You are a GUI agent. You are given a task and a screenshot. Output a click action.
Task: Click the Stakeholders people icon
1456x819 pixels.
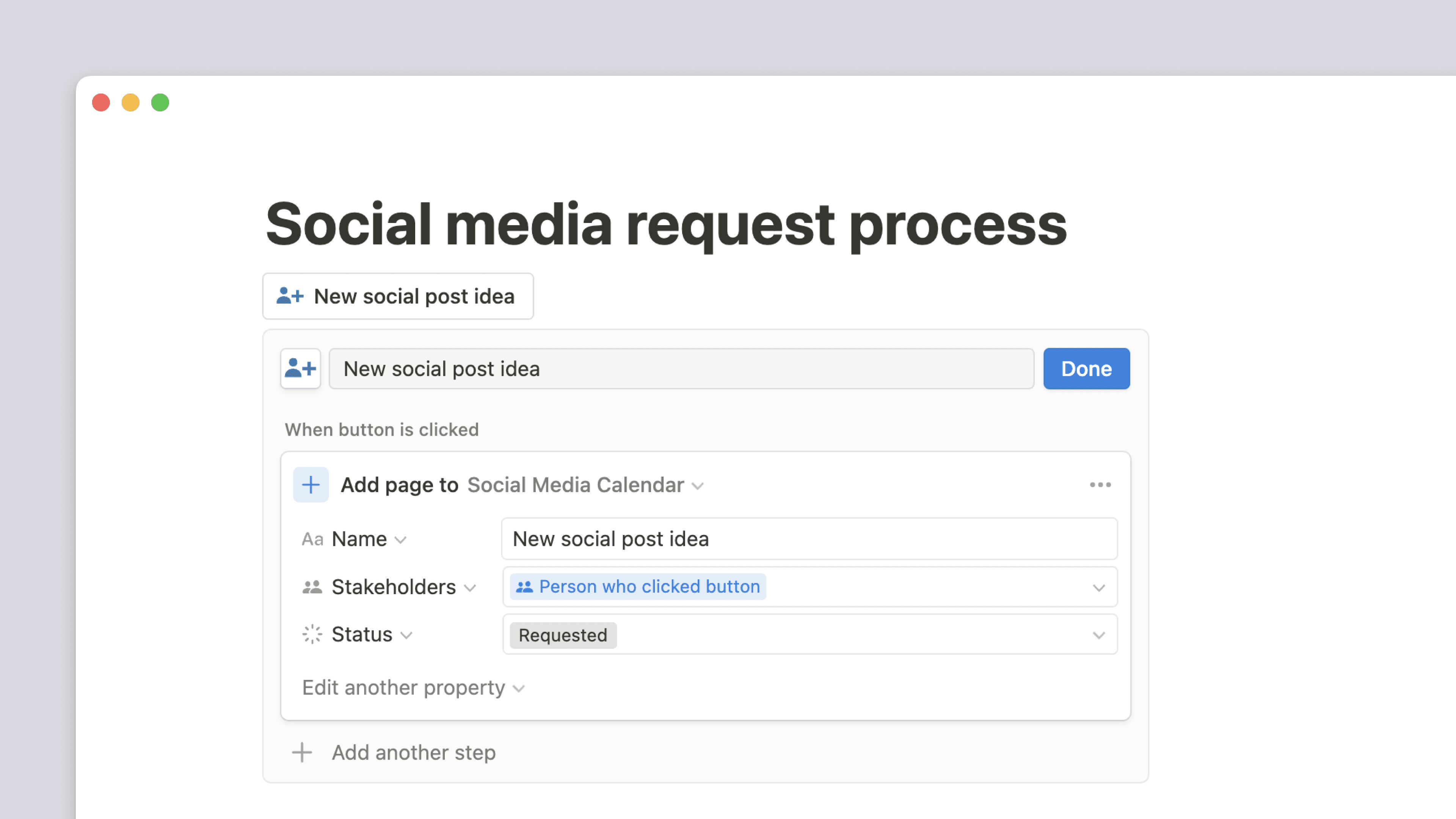312,587
